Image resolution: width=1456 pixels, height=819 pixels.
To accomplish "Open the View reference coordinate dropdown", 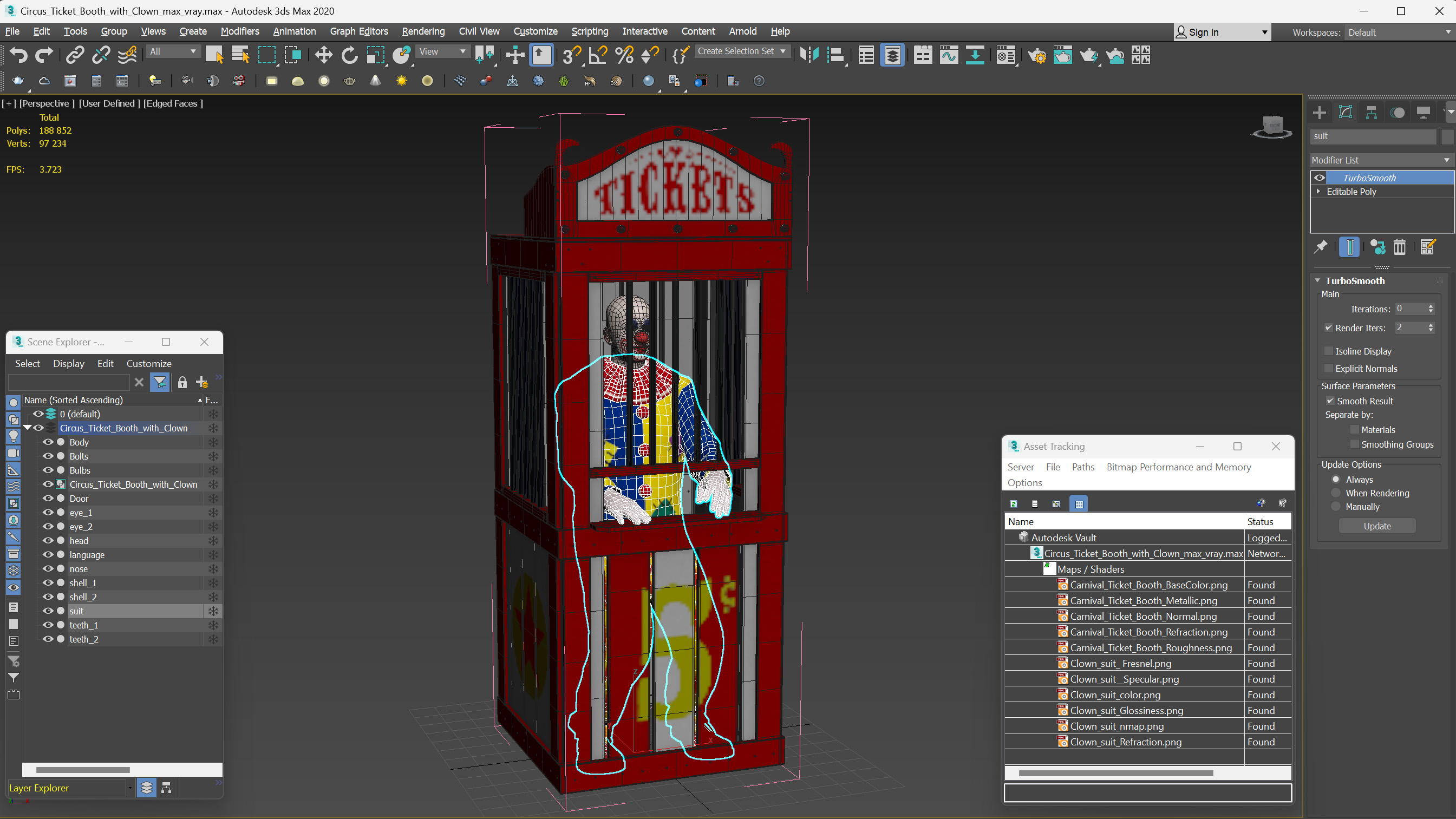I will 442,51.
